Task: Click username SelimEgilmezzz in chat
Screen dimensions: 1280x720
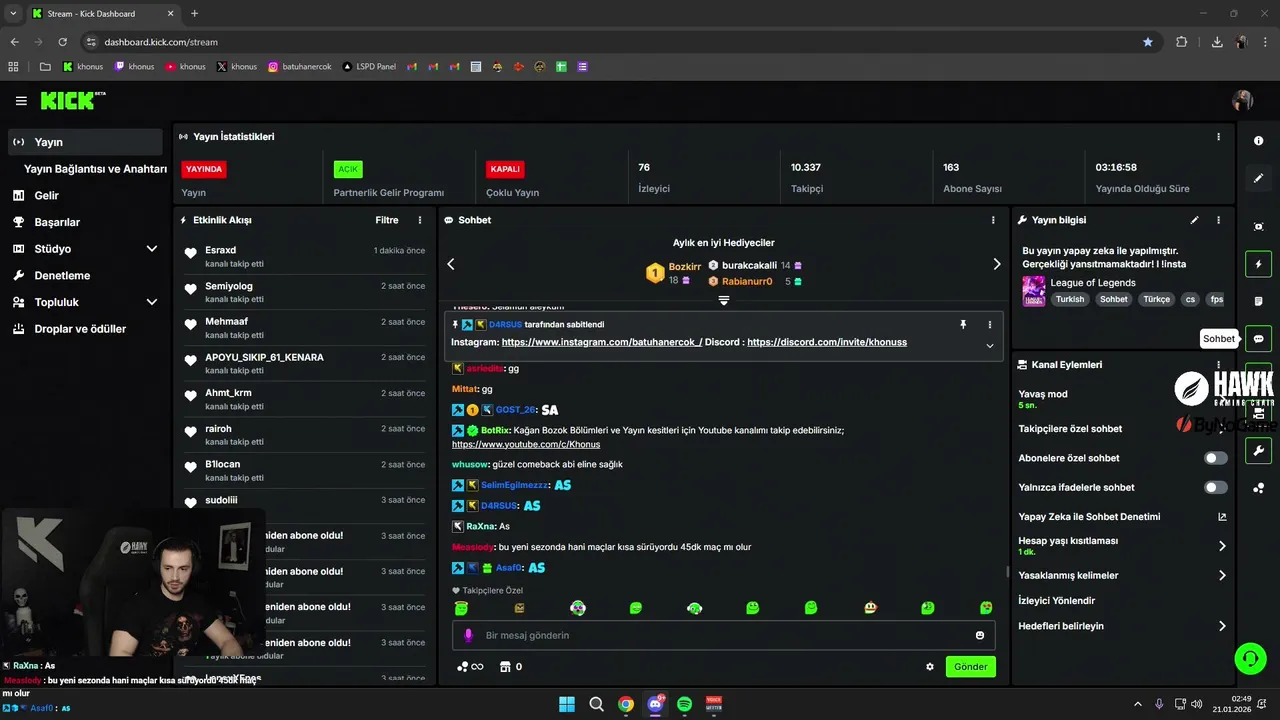Action: click(515, 485)
